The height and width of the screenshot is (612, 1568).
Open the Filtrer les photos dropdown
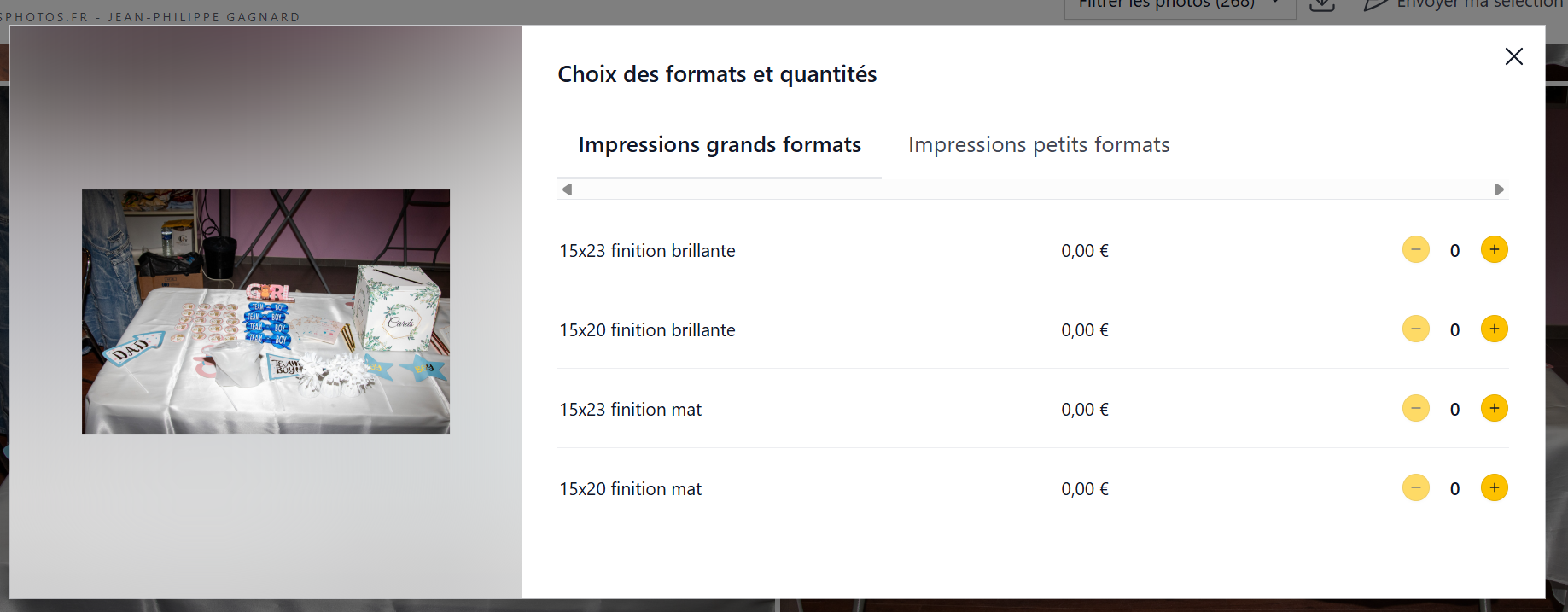[x=1178, y=5]
